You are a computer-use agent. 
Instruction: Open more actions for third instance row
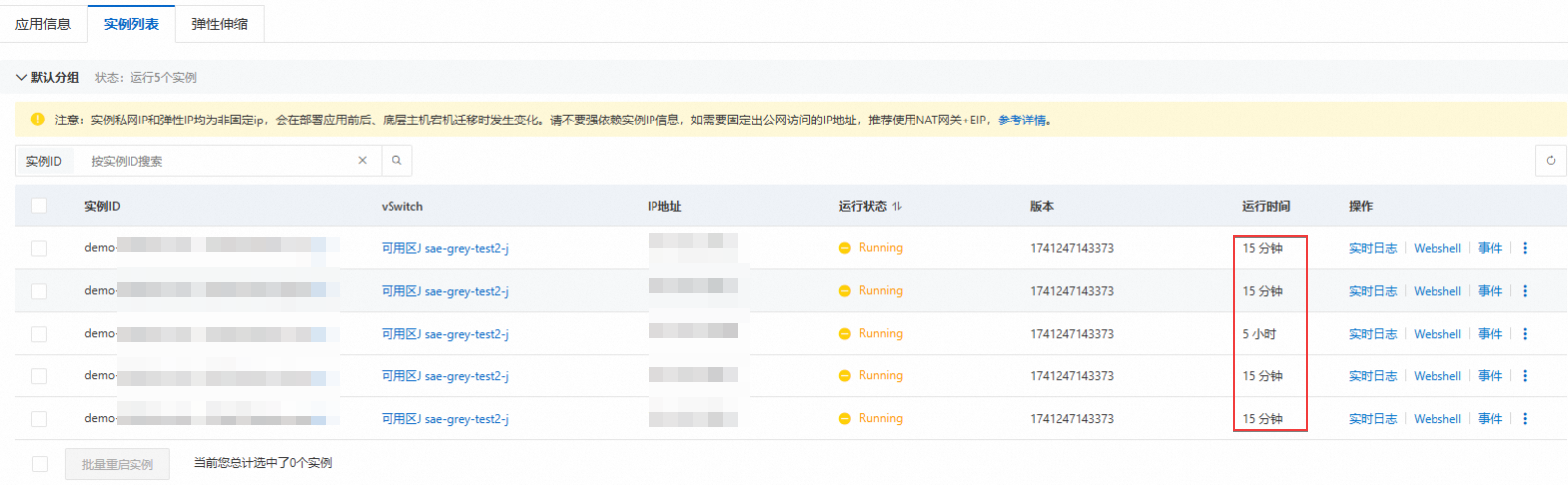pos(1525,334)
